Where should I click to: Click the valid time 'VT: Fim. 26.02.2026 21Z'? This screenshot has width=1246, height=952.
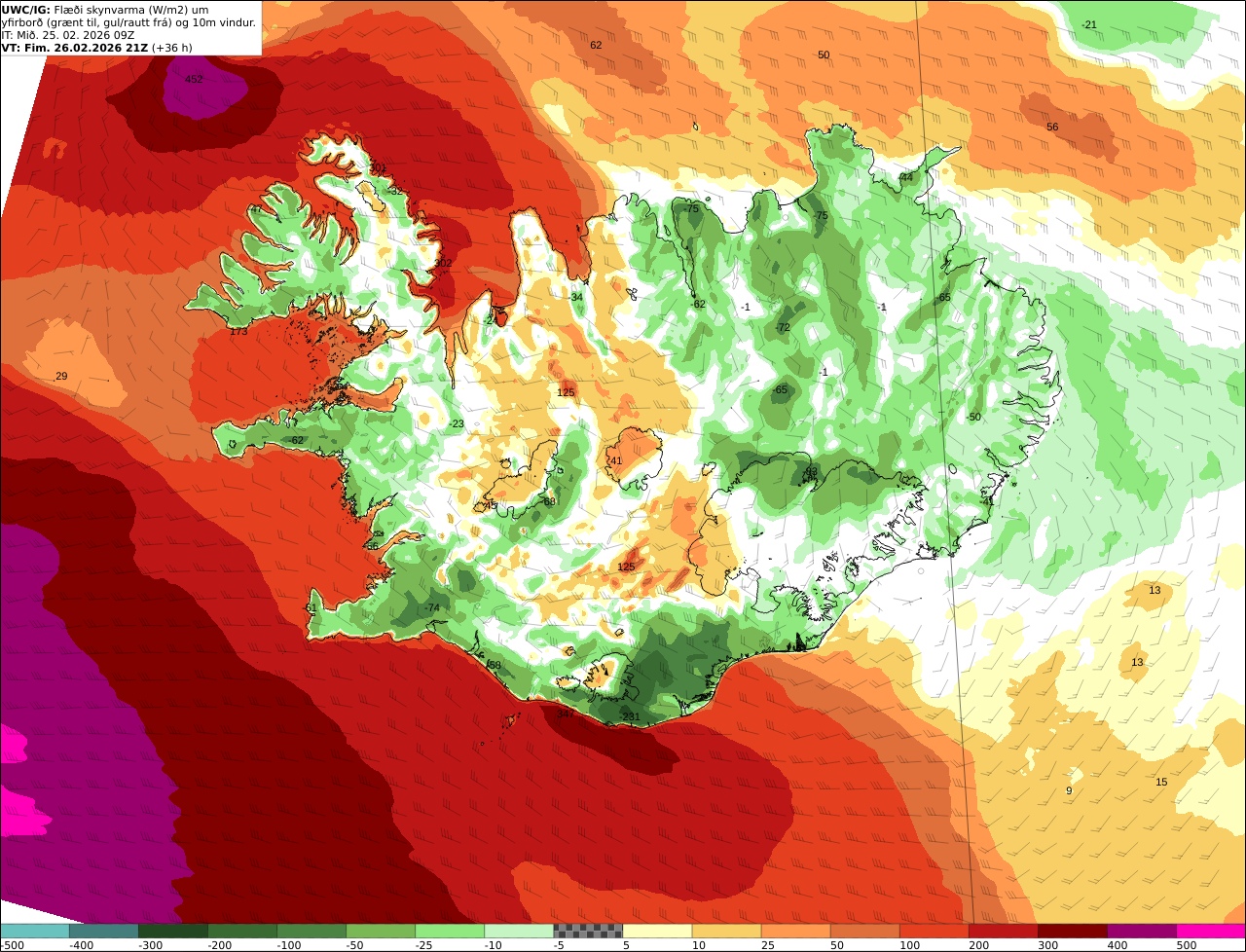click(75, 48)
